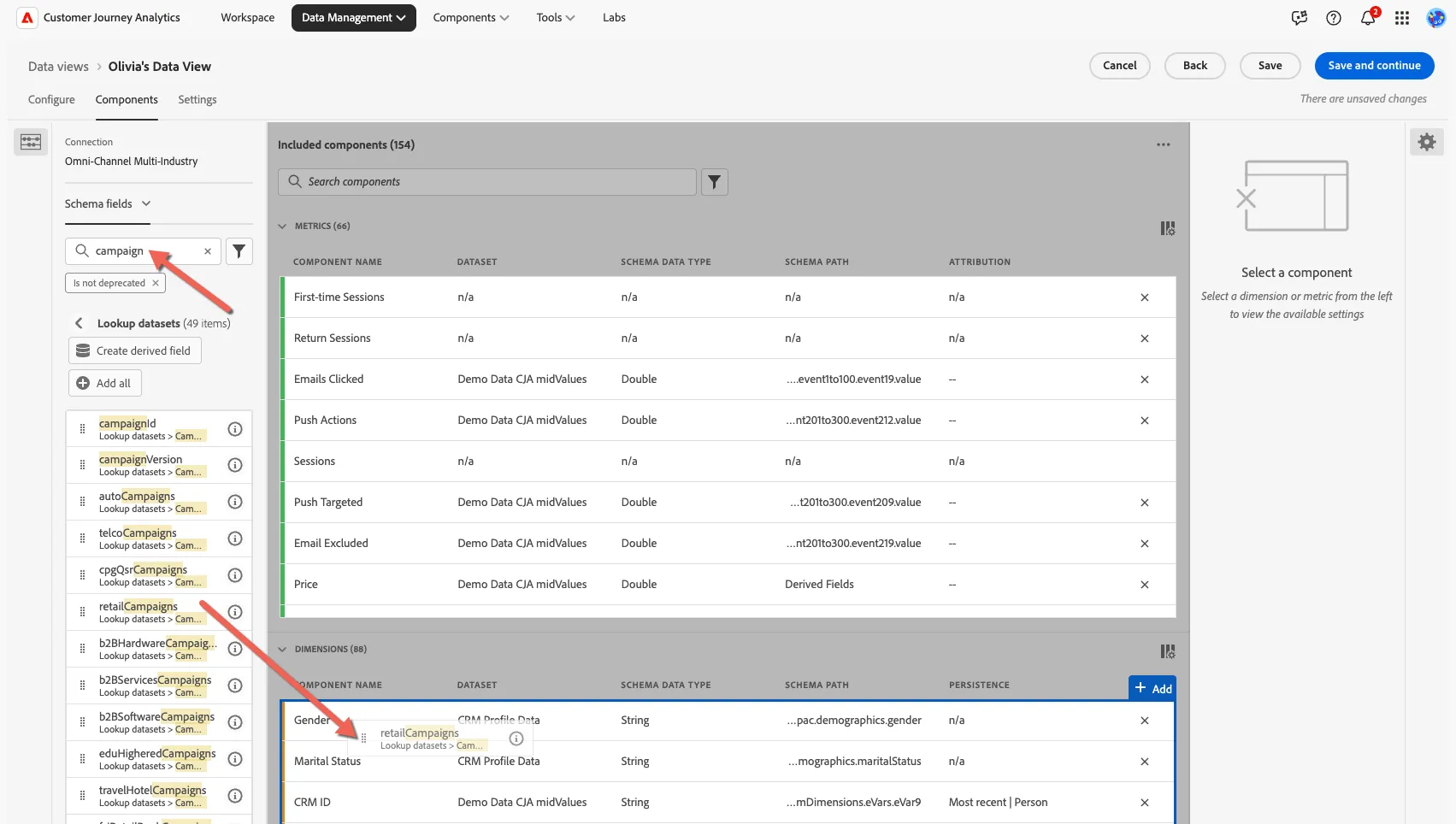This screenshot has width=1456, height=824.
Task: Clear the campaign search text
Action: click(x=208, y=251)
